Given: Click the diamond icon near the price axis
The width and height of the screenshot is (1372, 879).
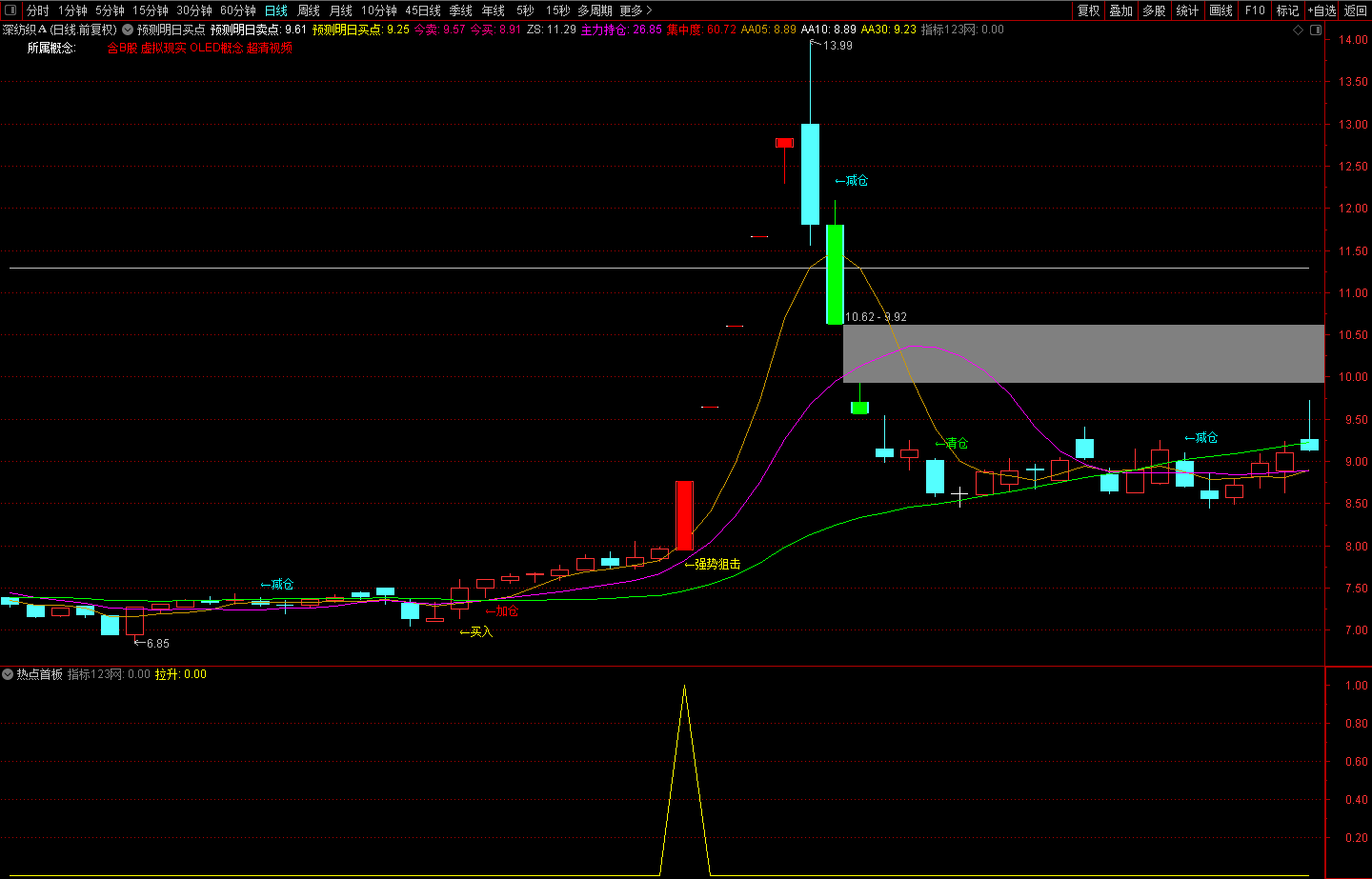Looking at the screenshot, I should click(1298, 30).
